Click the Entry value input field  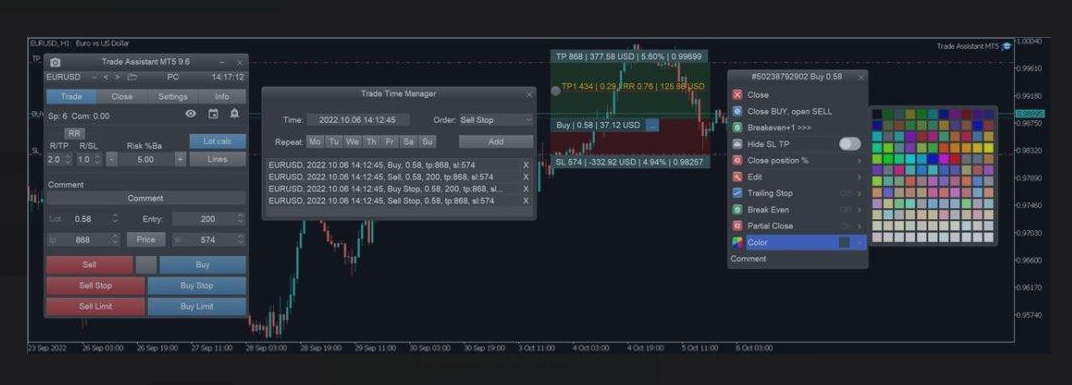pyautogui.click(x=208, y=220)
